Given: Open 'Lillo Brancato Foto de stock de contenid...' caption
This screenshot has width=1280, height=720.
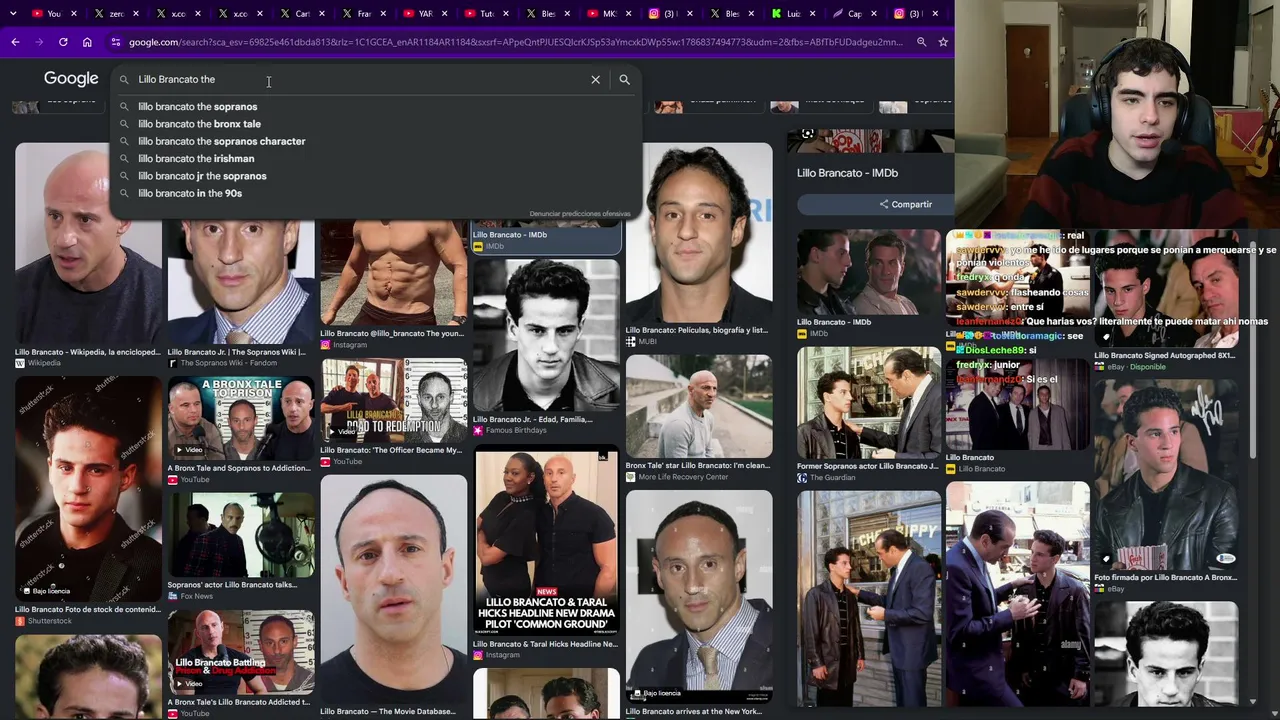Looking at the screenshot, I should (x=87, y=609).
